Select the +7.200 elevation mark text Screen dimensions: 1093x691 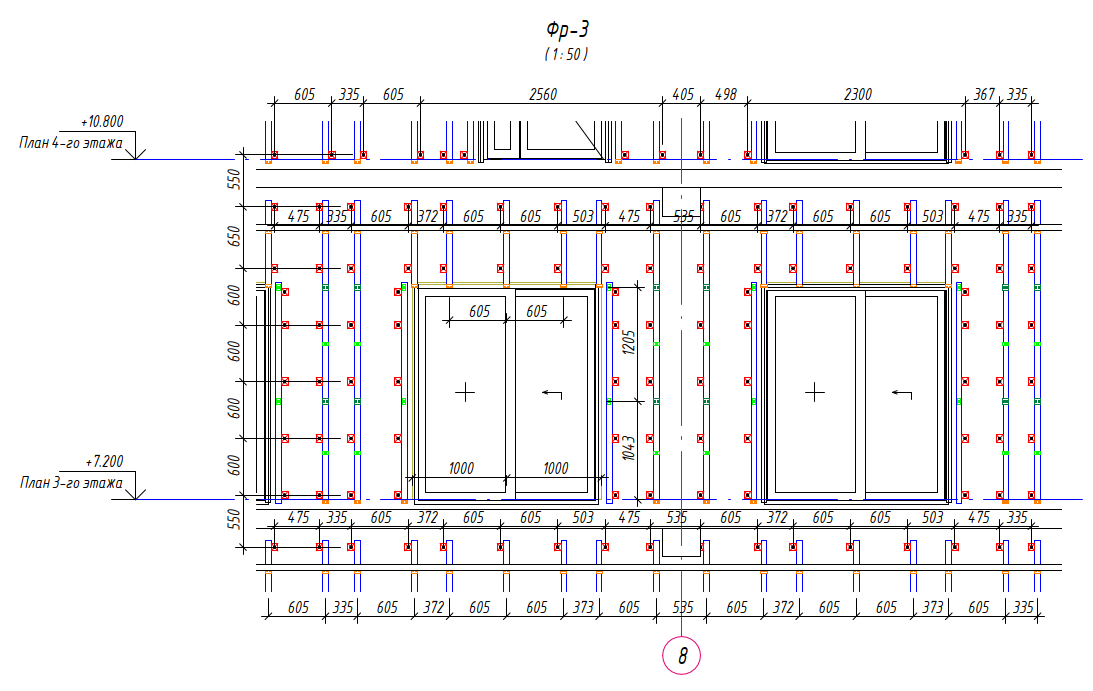102,463
